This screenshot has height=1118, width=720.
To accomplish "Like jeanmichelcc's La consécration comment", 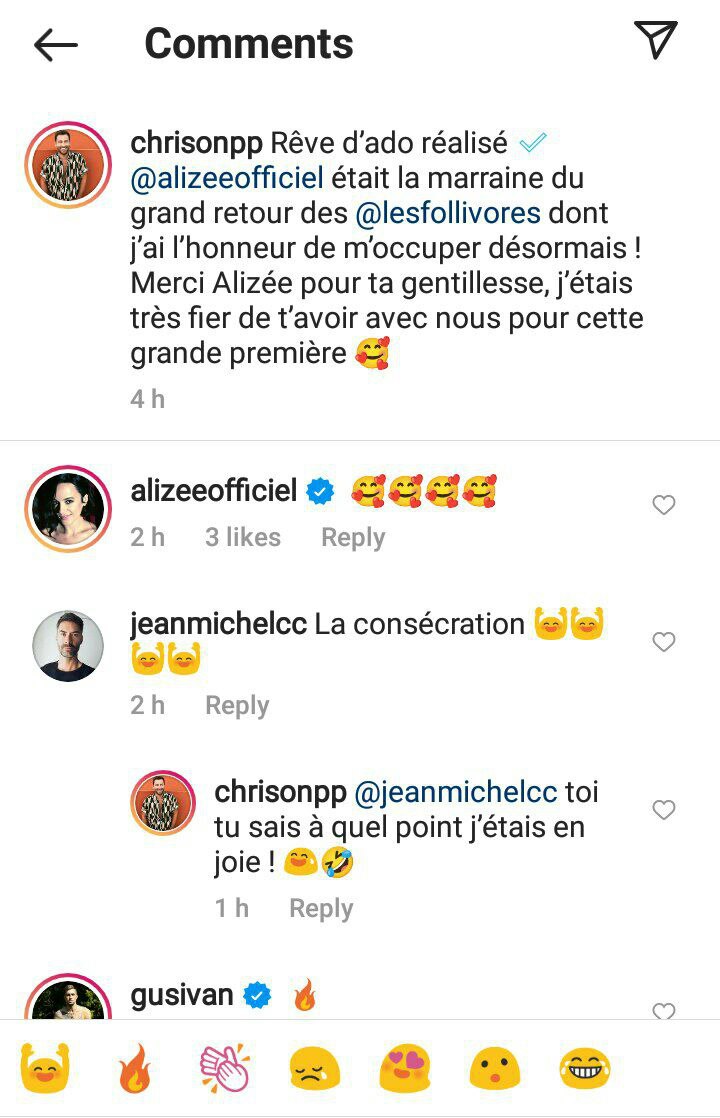I will (664, 641).
